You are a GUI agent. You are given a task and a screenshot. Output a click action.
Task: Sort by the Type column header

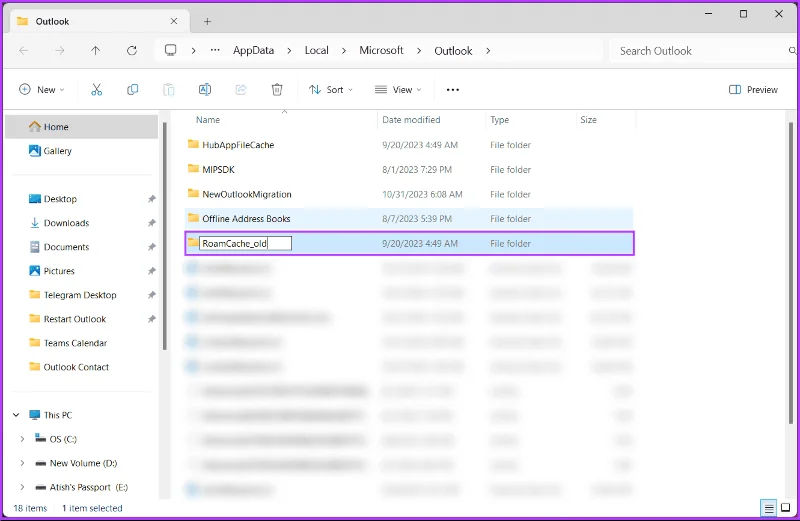coord(499,120)
